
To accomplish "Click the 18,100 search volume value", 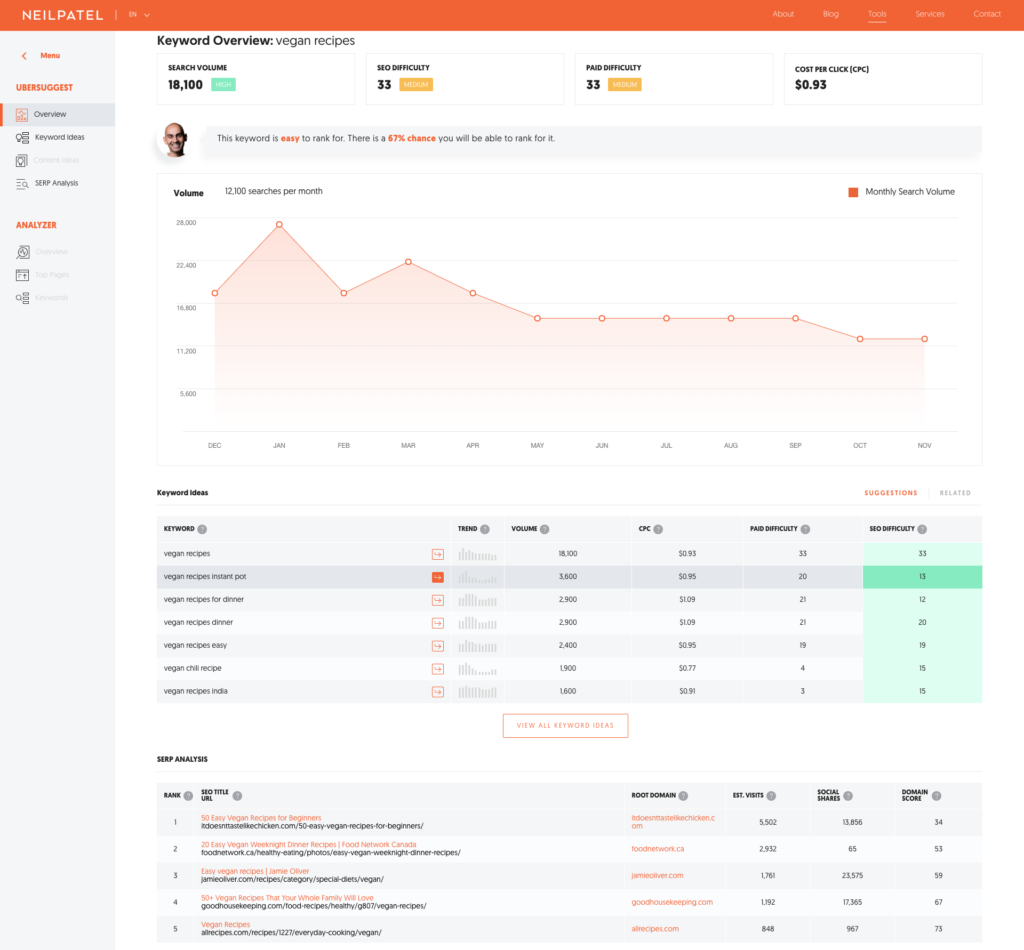I will 185,86.
